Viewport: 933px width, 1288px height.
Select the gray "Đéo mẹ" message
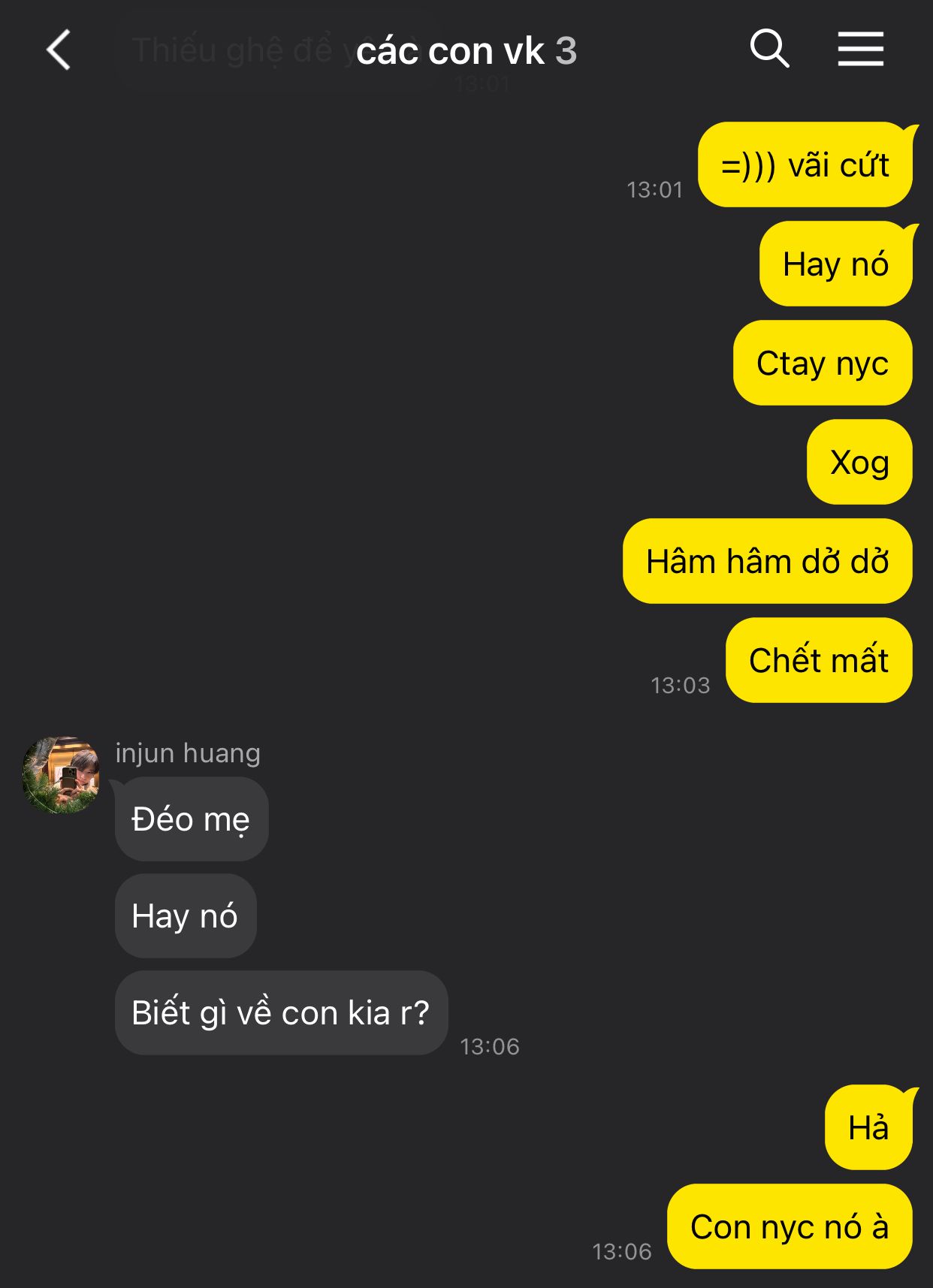coord(192,819)
